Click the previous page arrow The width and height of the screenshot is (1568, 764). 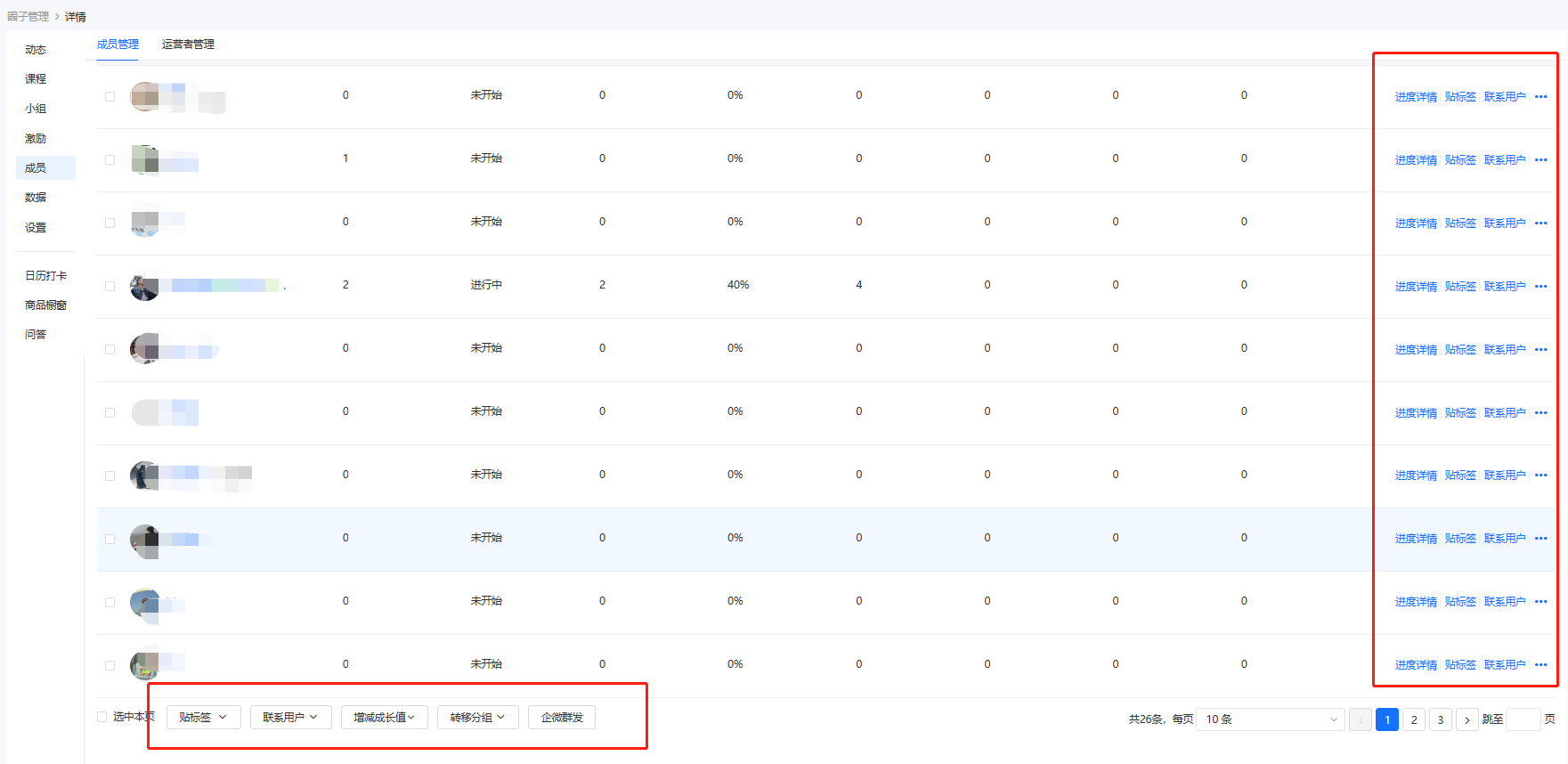tap(1361, 719)
